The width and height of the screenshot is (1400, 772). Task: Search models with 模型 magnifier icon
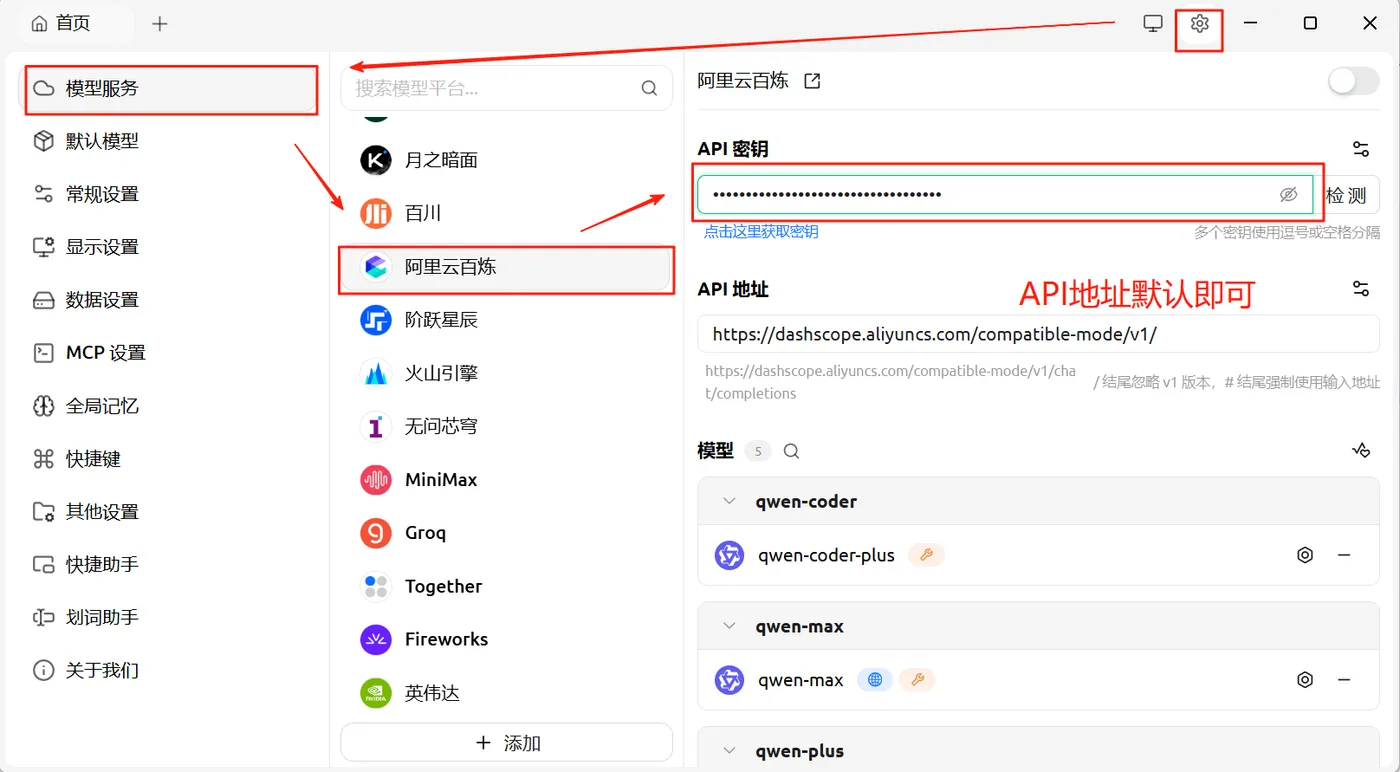coord(792,451)
